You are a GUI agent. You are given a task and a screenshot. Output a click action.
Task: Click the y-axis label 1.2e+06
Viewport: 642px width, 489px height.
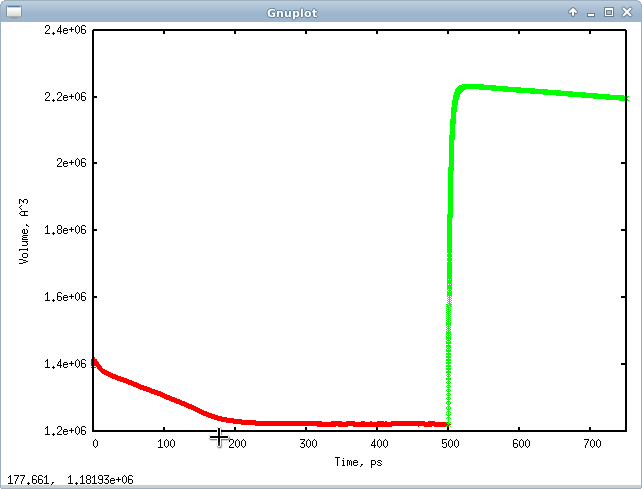click(66, 430)
